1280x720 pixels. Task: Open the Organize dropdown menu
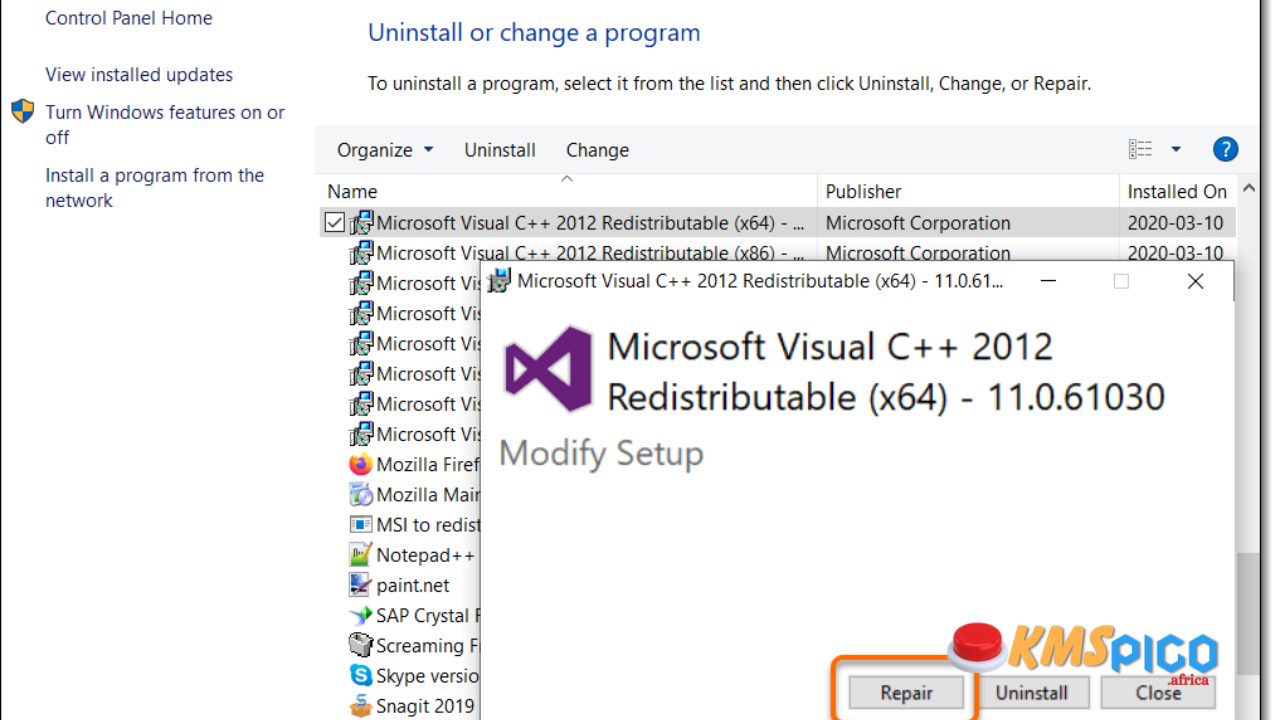pos(385,150)
